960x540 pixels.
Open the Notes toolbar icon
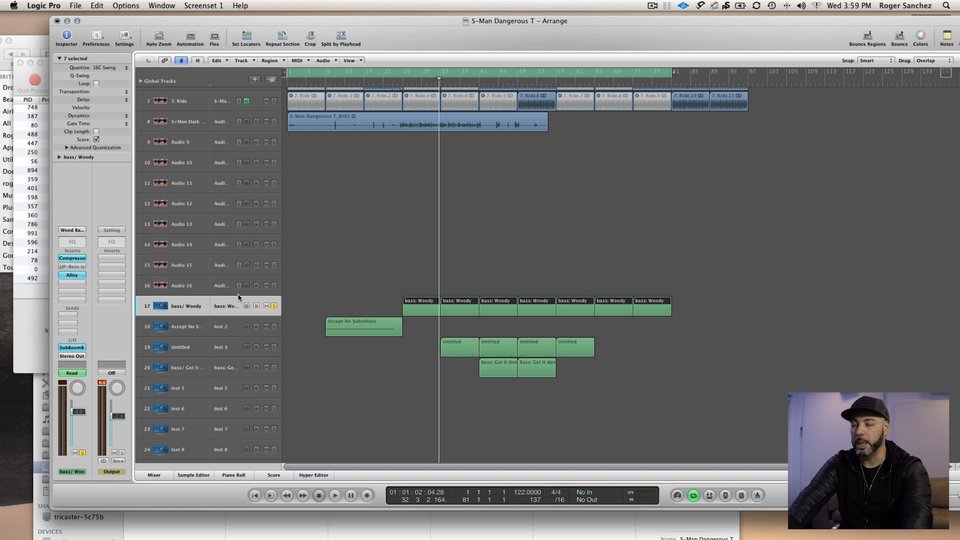tap(947, 38)
